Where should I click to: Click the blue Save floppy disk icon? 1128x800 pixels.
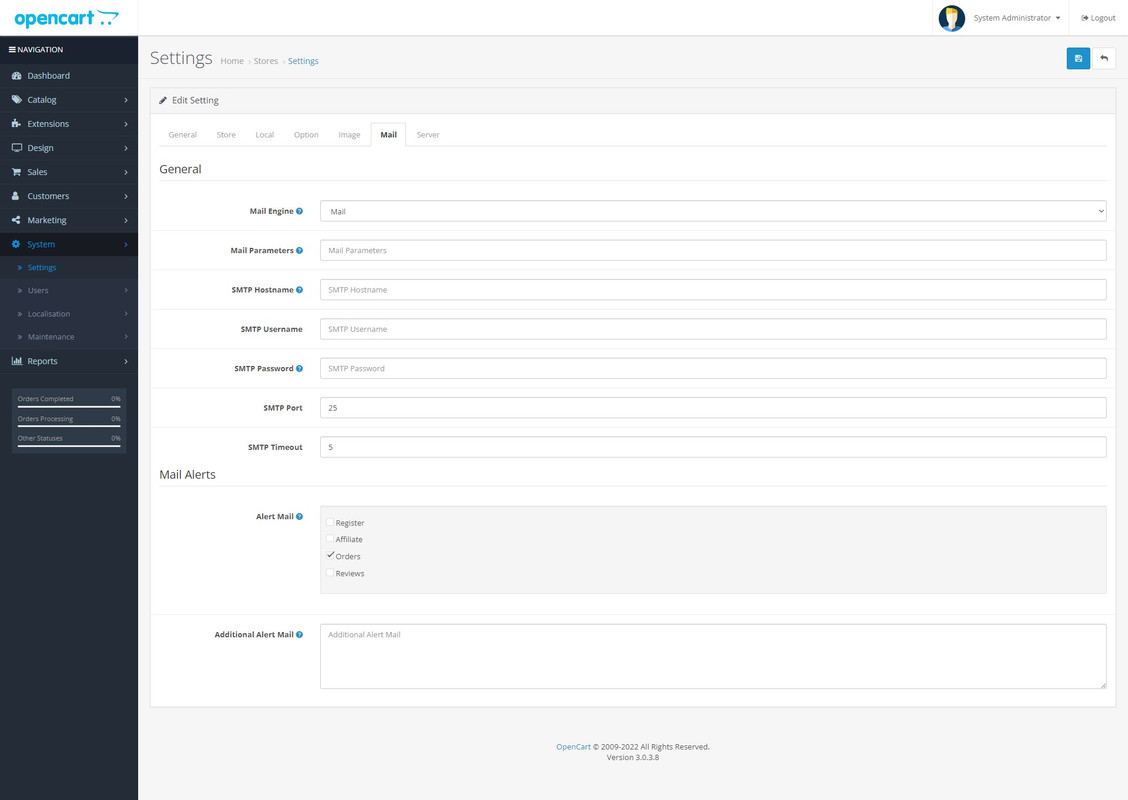[1078, 58]
